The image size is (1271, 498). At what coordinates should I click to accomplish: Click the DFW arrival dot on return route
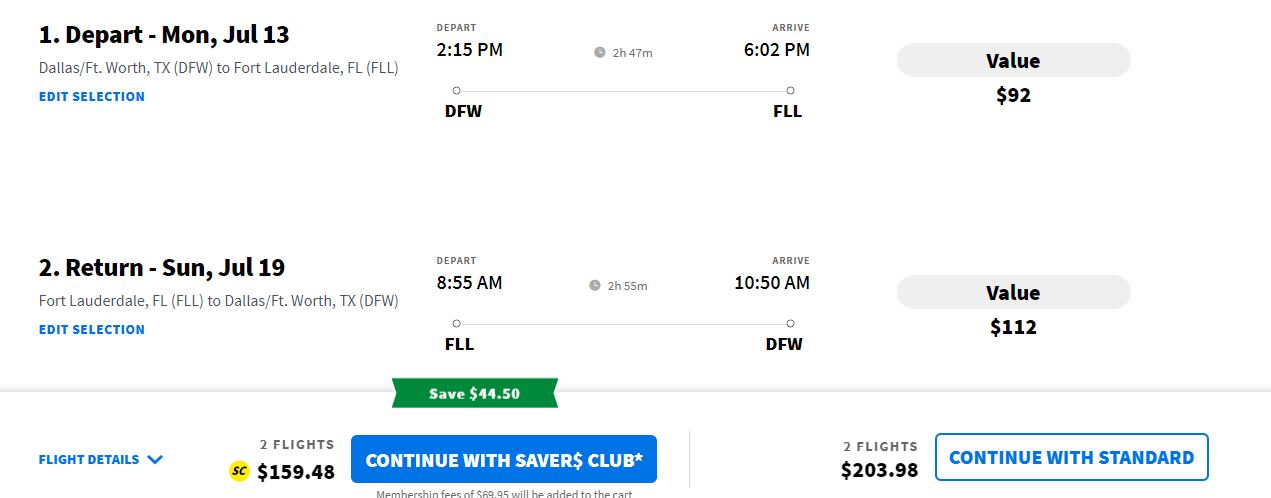pos(790,324)
